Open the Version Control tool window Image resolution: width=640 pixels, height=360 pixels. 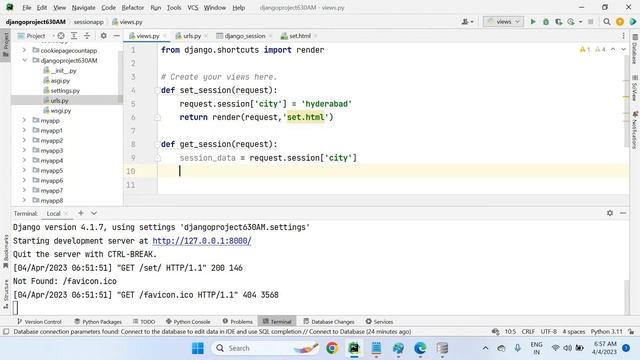click(x=39, y=322)
